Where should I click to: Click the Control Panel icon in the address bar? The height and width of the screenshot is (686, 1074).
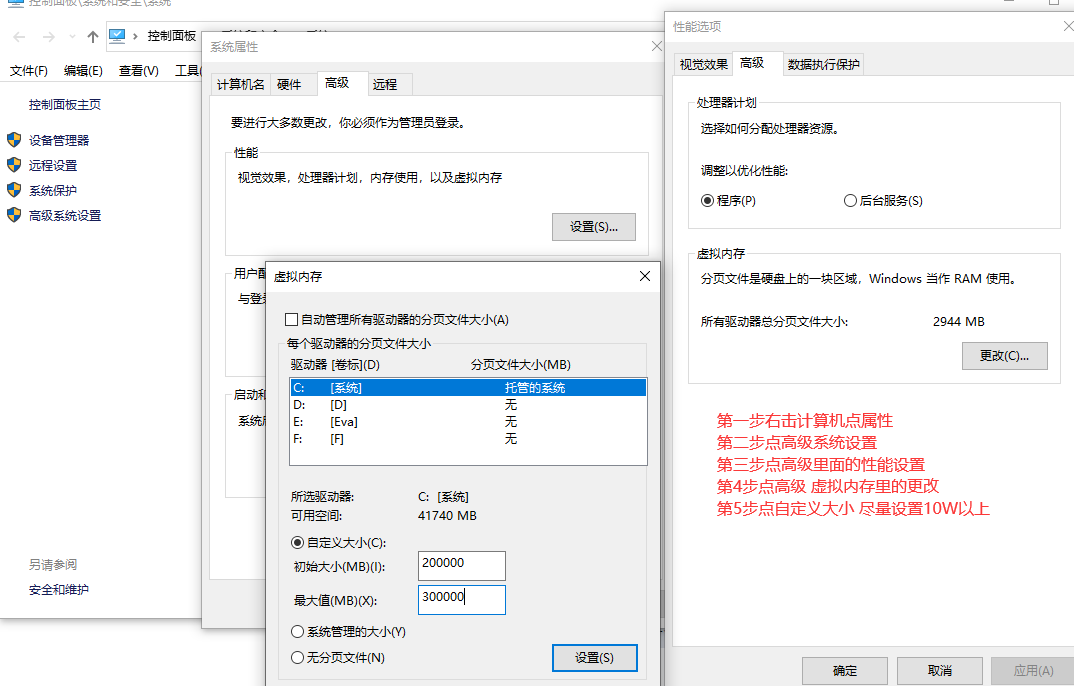[118, 36]
